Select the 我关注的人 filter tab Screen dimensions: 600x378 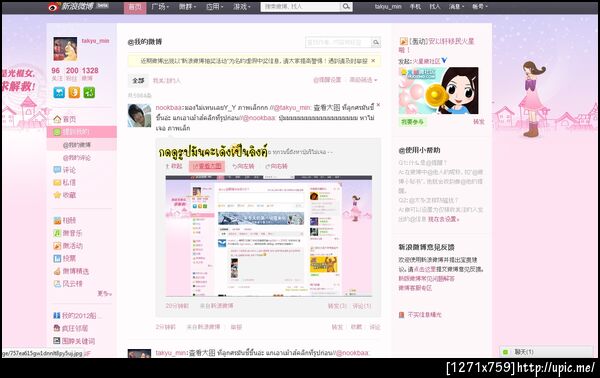tap(166, 80)
